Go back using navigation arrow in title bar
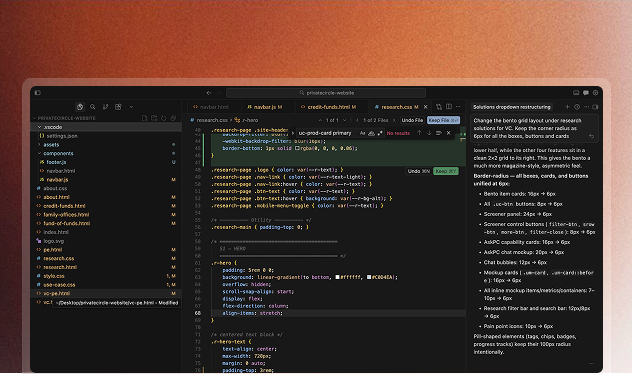Image resolution: width=632 pixels, height=374 pixels. click(209, 93)
